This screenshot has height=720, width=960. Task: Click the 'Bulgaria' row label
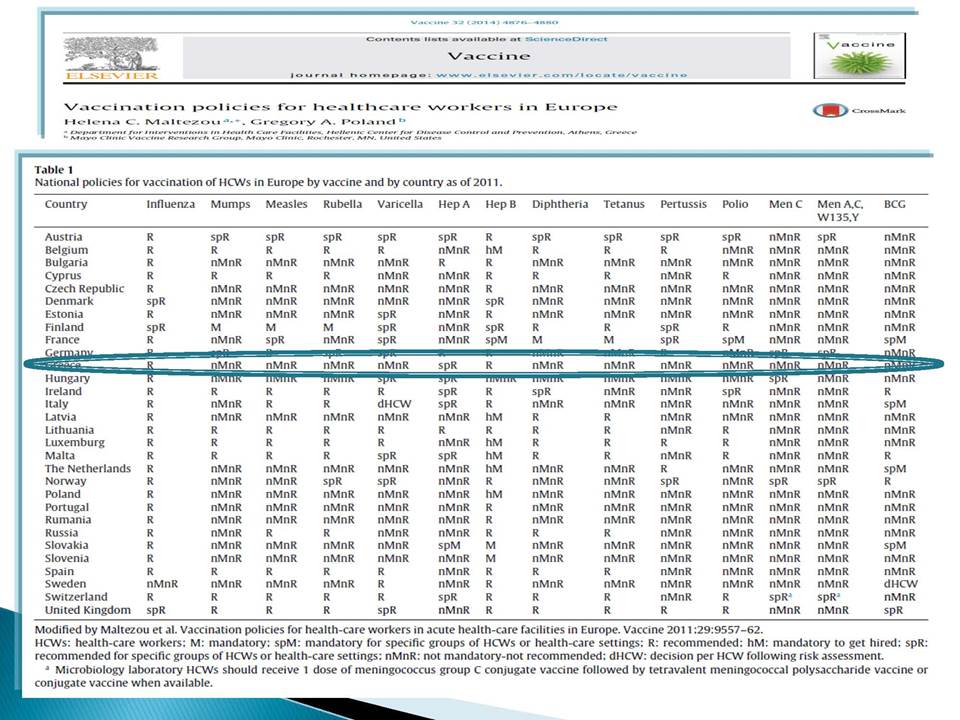tap(66, 262)
